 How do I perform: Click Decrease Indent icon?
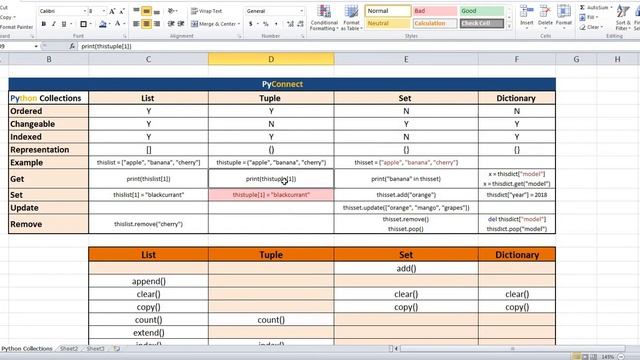171,24
